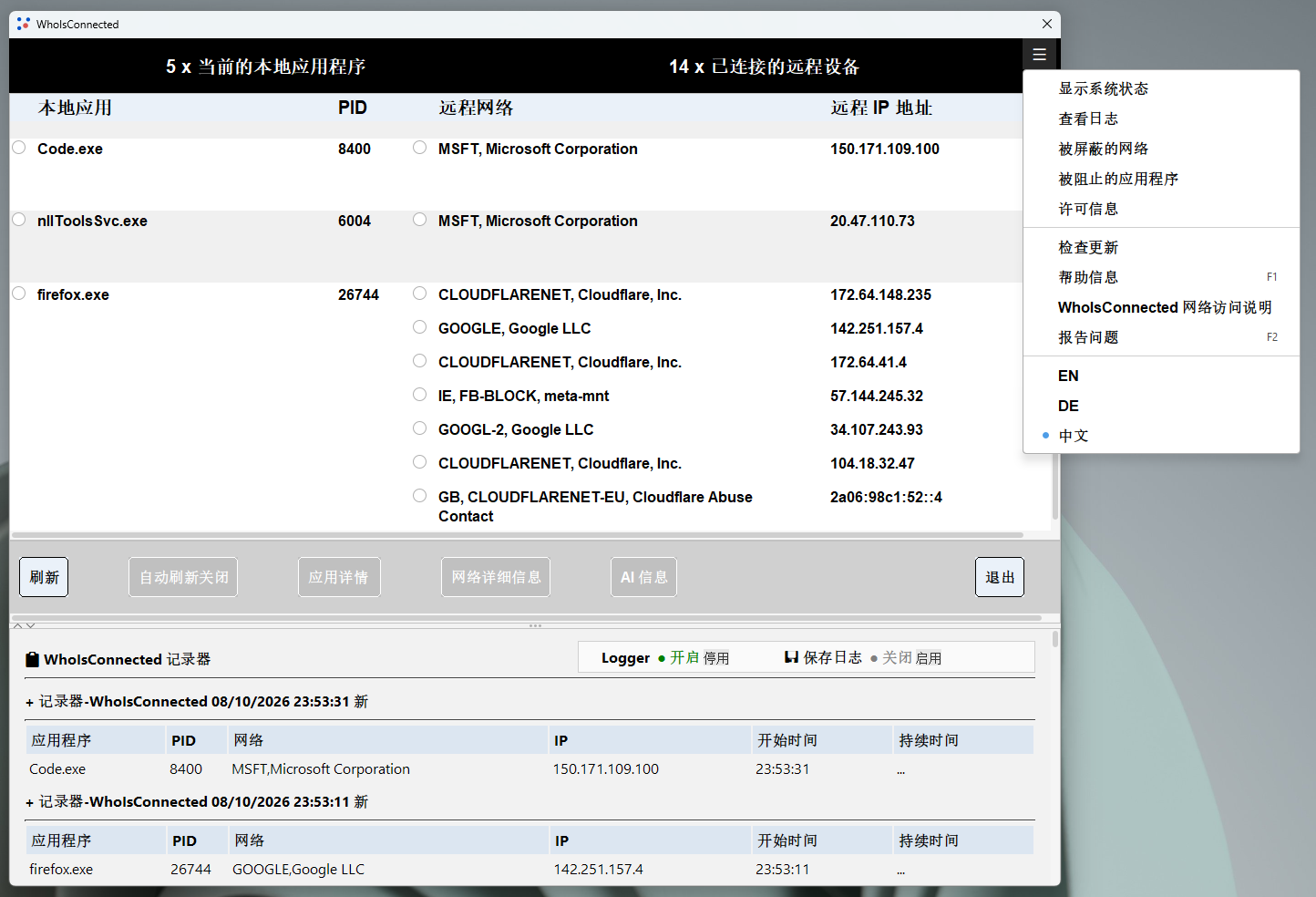Screen dimensions: 1316x897
Task: Select the Cloudflare radio for IP 172.64.148.235
Action: (419, 293)
